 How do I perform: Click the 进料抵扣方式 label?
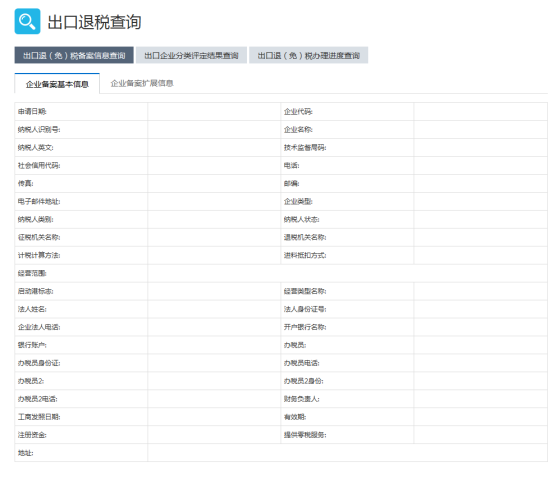point(305,256)
